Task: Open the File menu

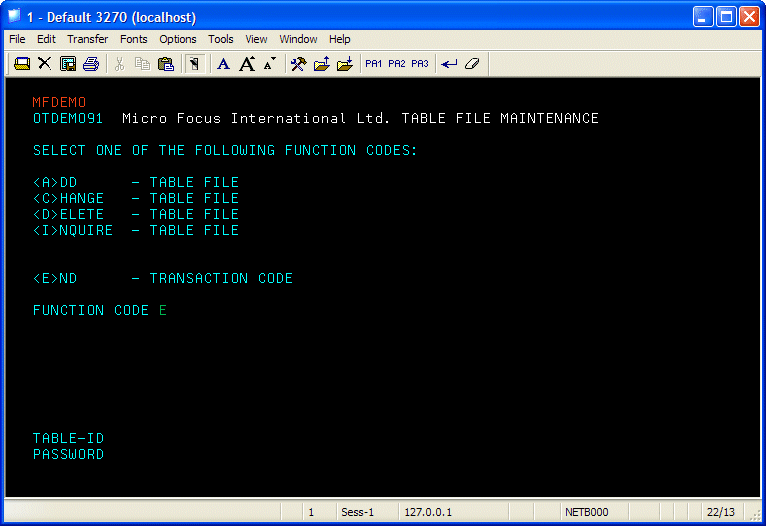Action: 17,39
